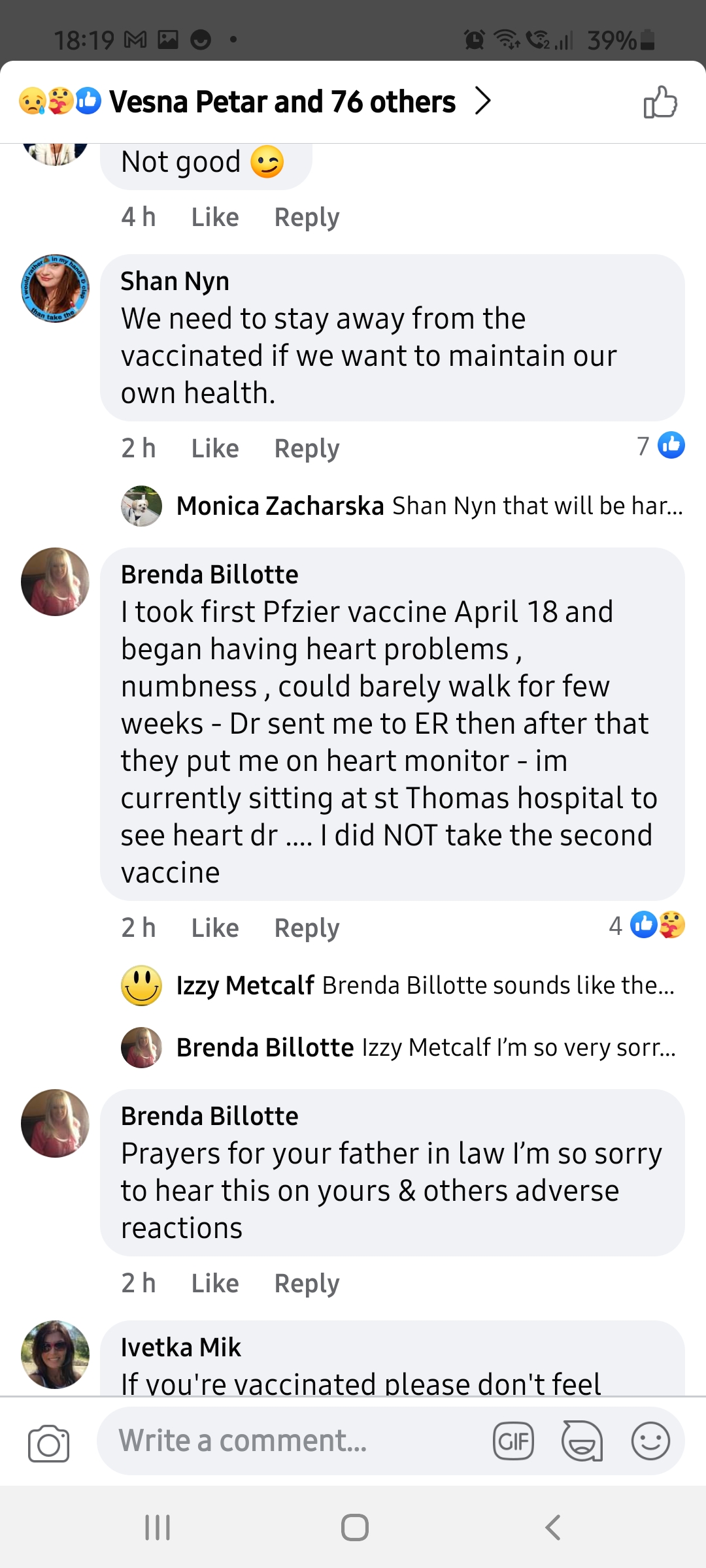
Task: Open the camera icon beside comment box
Action: (x=48, y=1443)
